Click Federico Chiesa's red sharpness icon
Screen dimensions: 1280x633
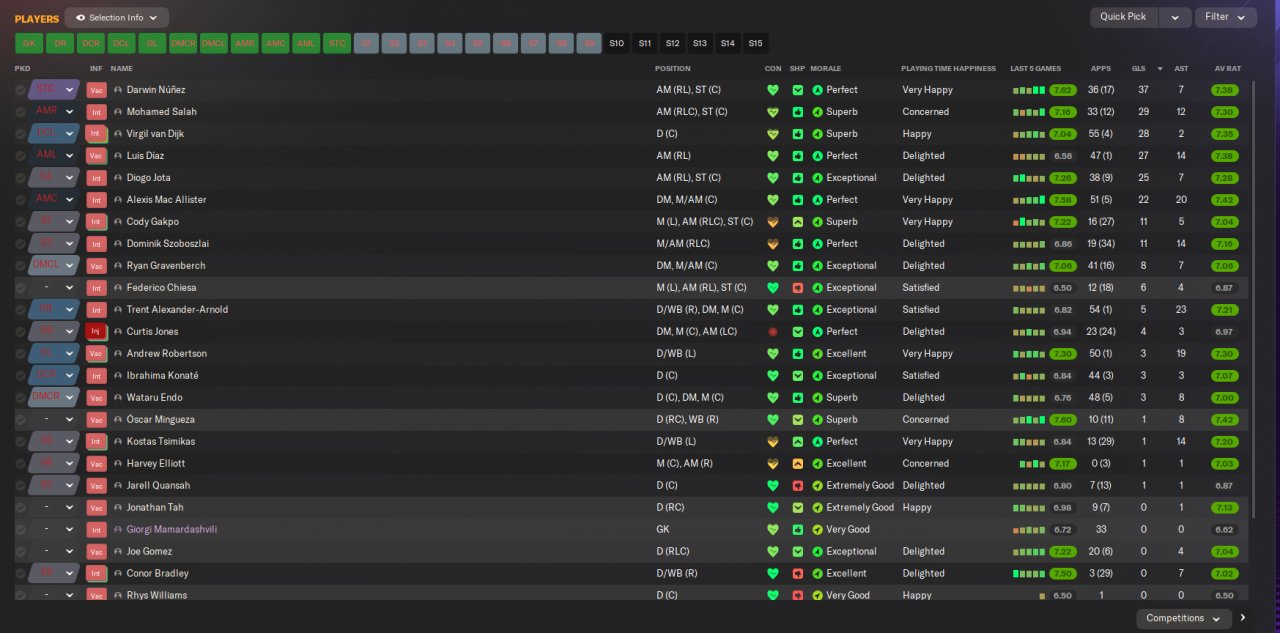797,288
